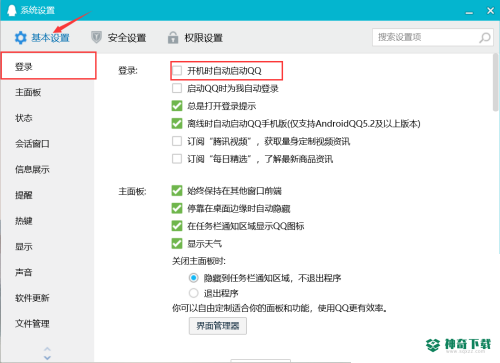
Task: Open the 基本设置 tab
Action: [x=42, y=38]
